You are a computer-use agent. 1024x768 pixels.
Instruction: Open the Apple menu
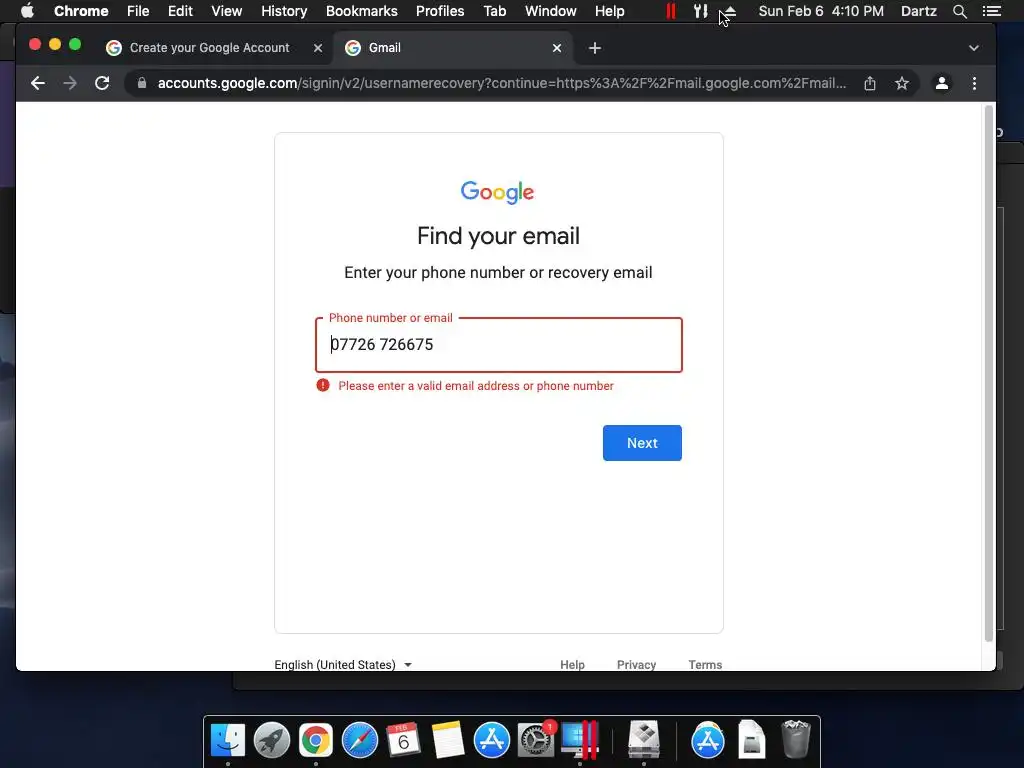[27, 11]
